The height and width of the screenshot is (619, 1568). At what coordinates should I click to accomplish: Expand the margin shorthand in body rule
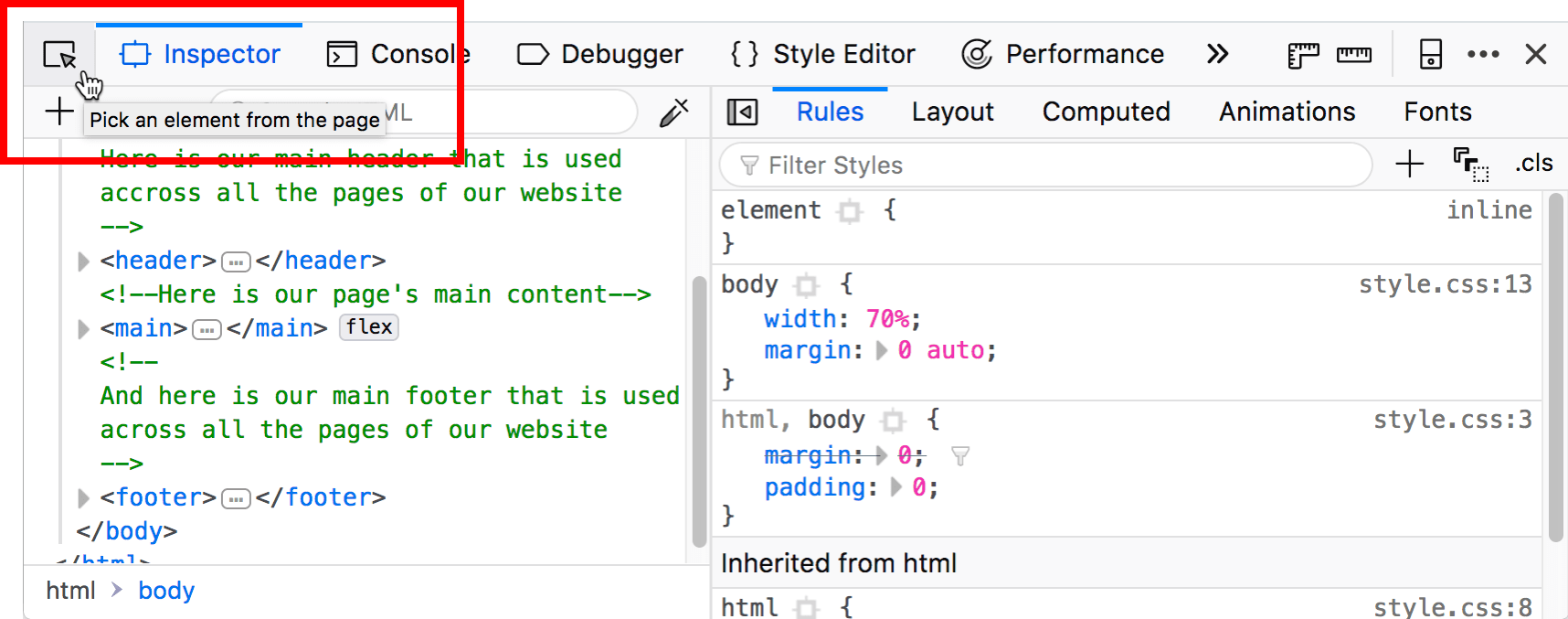coord(882,351)
